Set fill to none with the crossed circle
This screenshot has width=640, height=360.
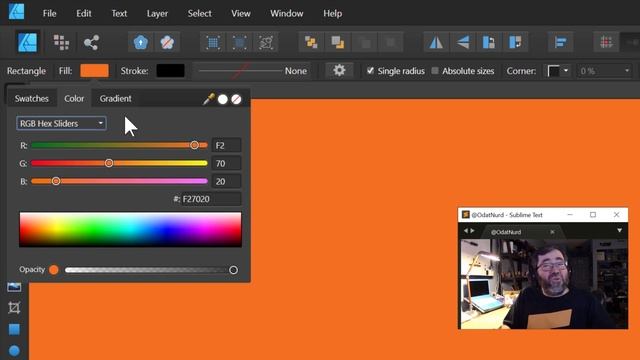coord(236,99)
